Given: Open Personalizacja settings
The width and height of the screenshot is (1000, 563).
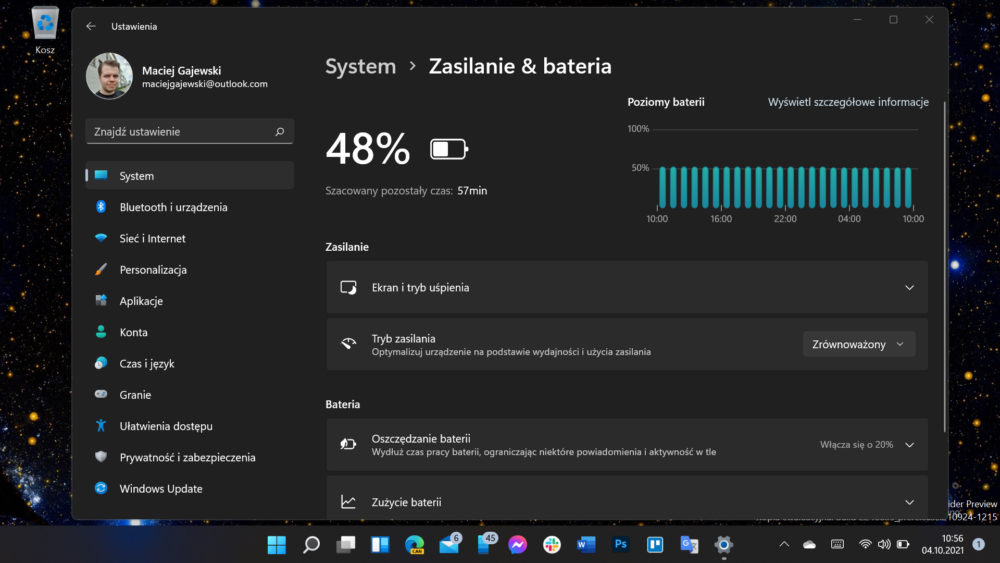Looking at the screenshot, I should tap(189, 269).
